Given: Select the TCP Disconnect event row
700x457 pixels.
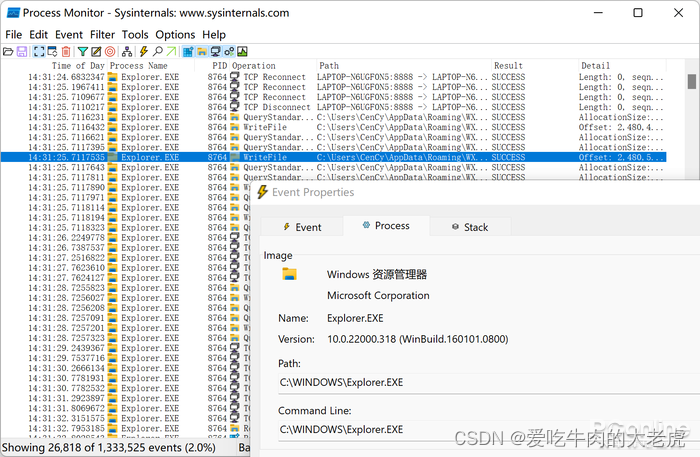Looking at the screenshot, I should point(333,107).
